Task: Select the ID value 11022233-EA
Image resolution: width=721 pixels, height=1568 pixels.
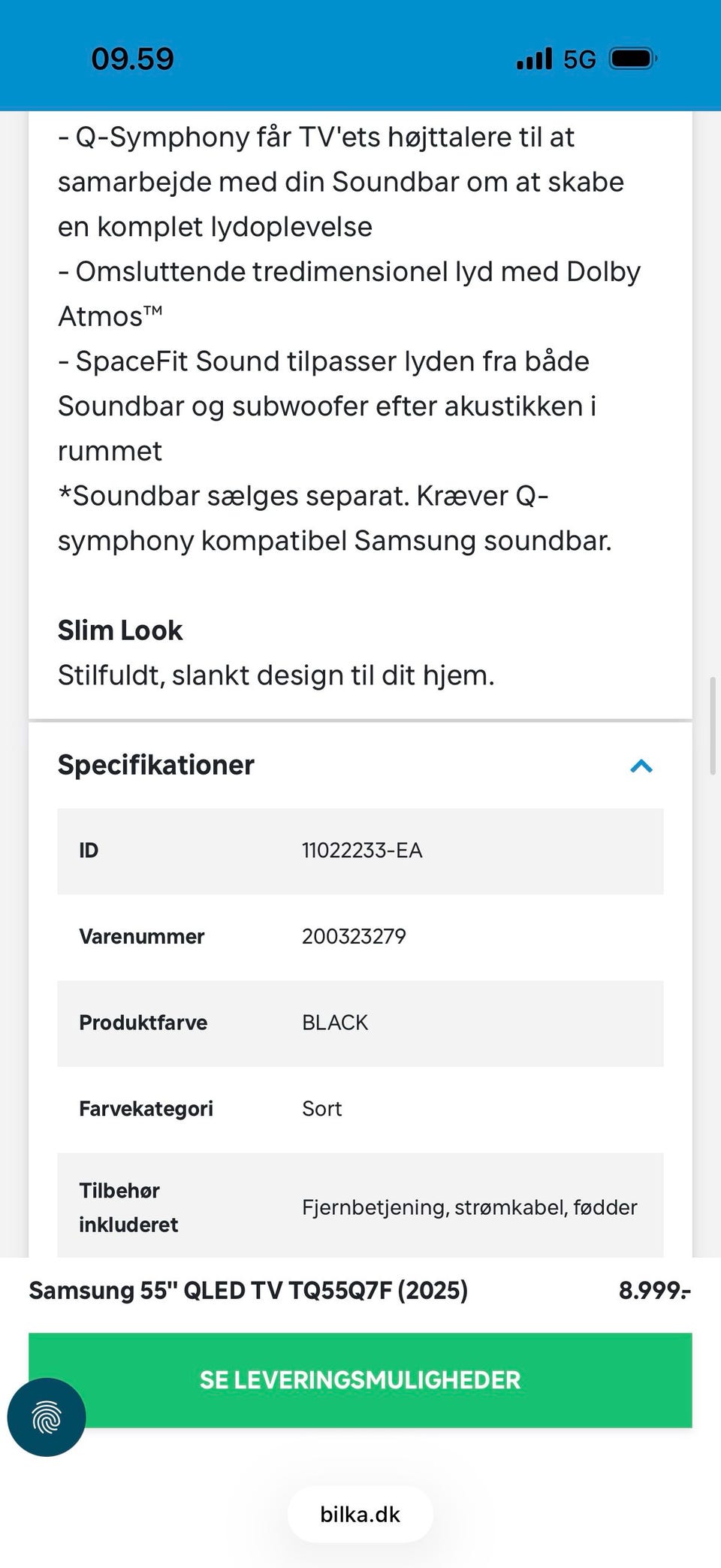Action: 362,850
